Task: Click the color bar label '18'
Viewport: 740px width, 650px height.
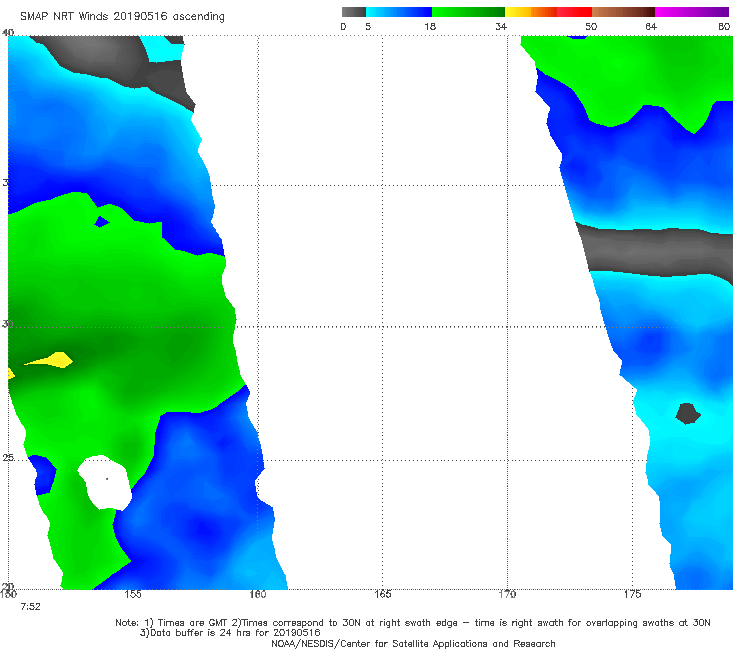Action: point(430,26)
